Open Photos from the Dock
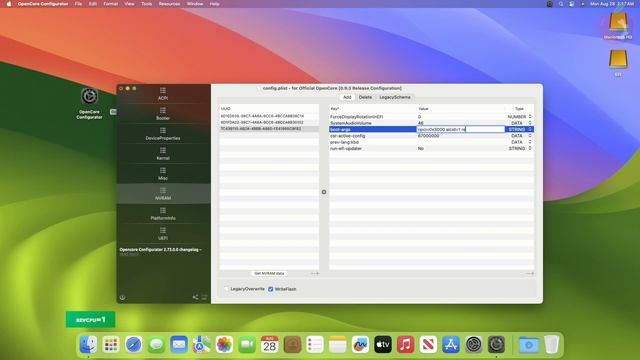Screen dimensions: 640x360 coord(224,345)
